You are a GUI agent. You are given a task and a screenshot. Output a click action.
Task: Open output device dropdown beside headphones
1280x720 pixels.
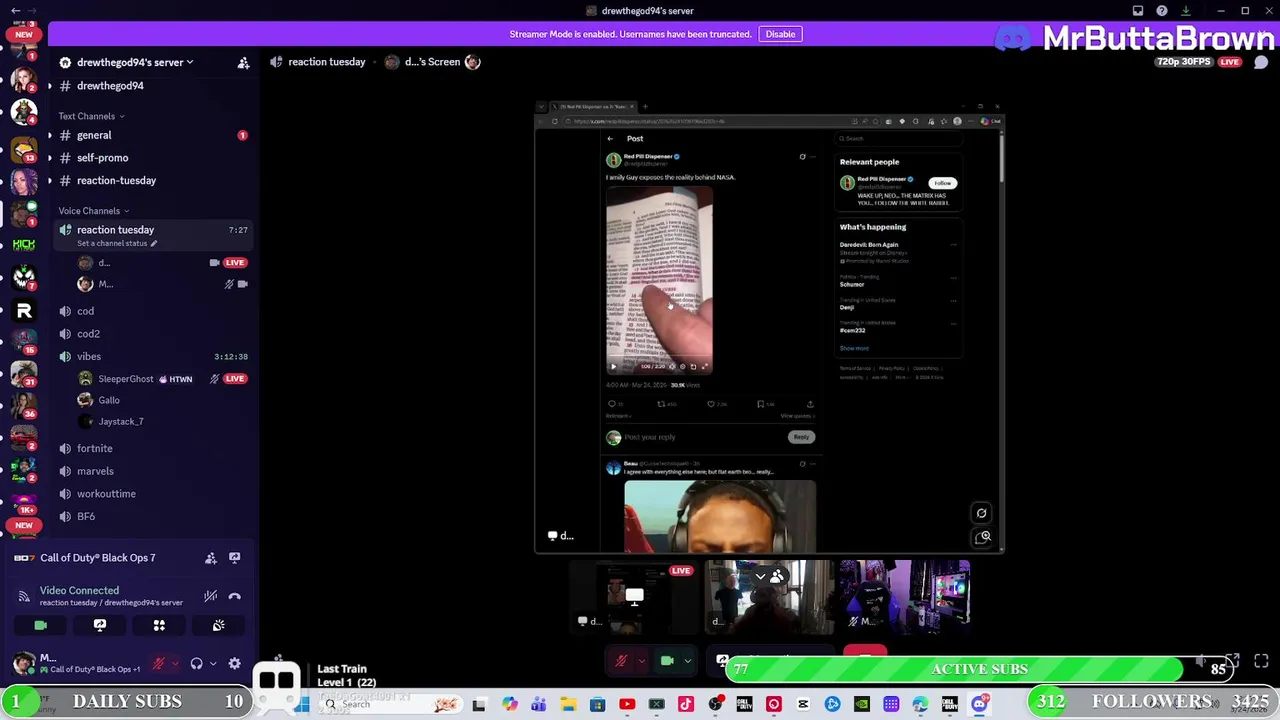click(x=213, y=663)
